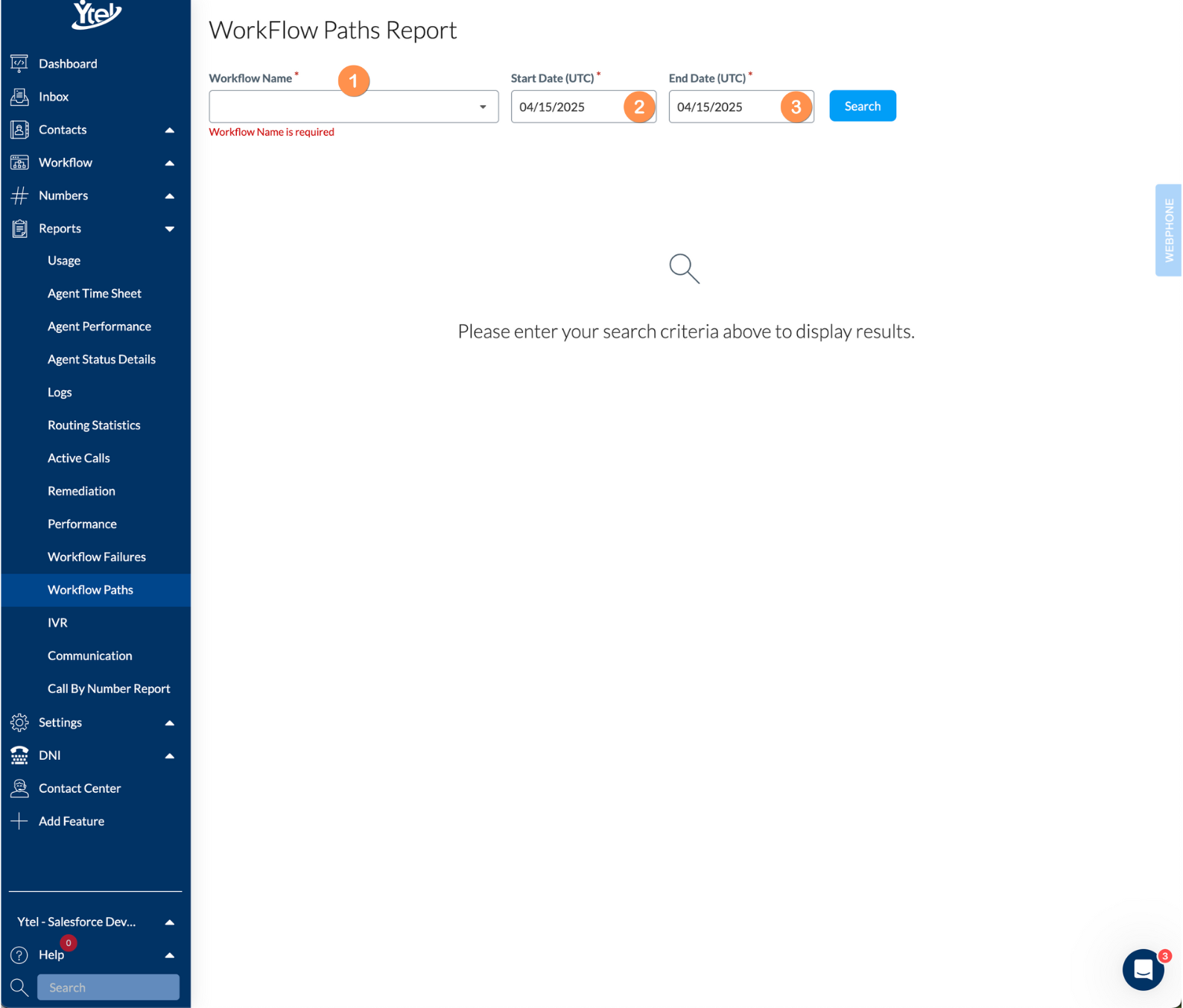Click the Ytel logo
Image resolution: width=1183 pixels, height=1008 pixels.
96,14
